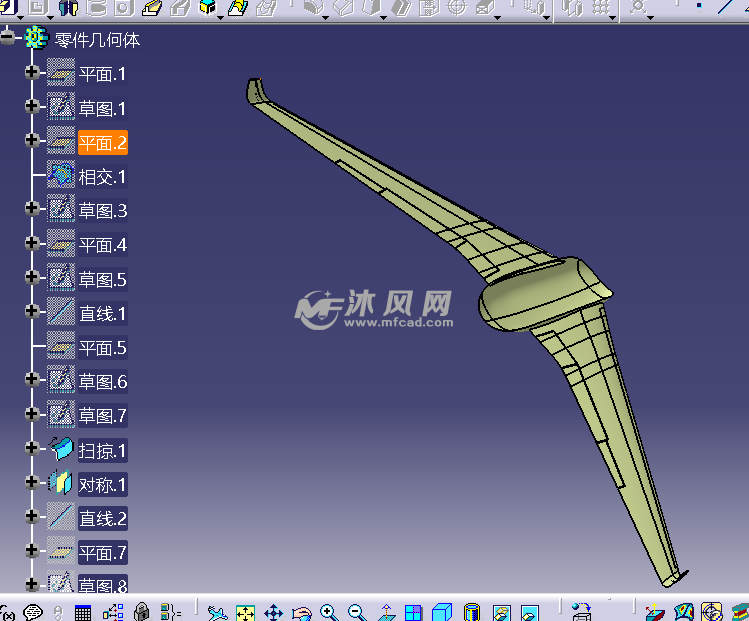The width and height of the screenshot is (749, 621).
Task: Select the Pan view tool
Action: click(x=274, y=613)
